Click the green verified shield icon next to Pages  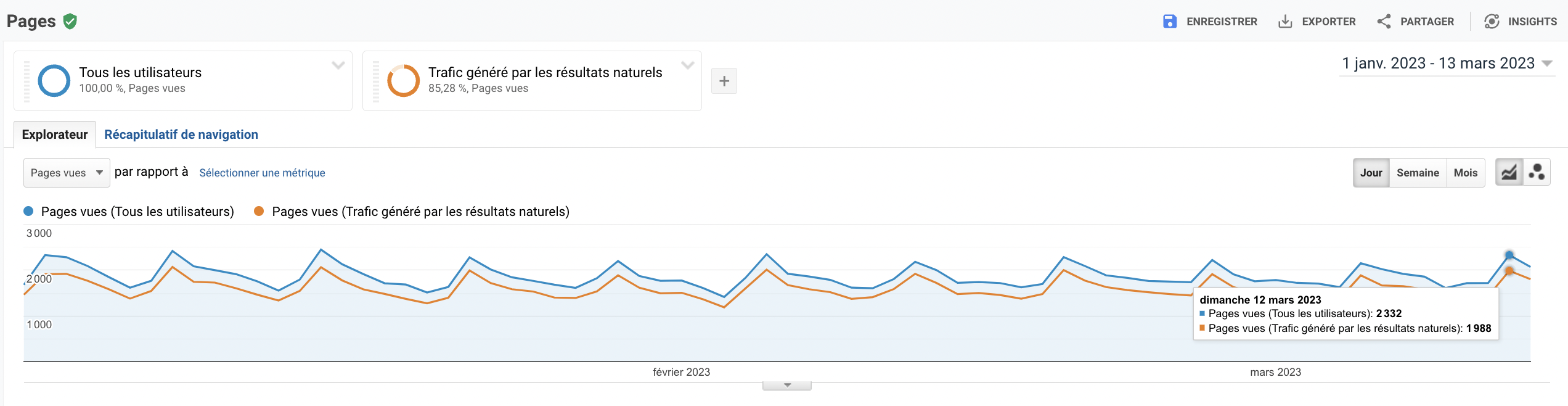70,22
